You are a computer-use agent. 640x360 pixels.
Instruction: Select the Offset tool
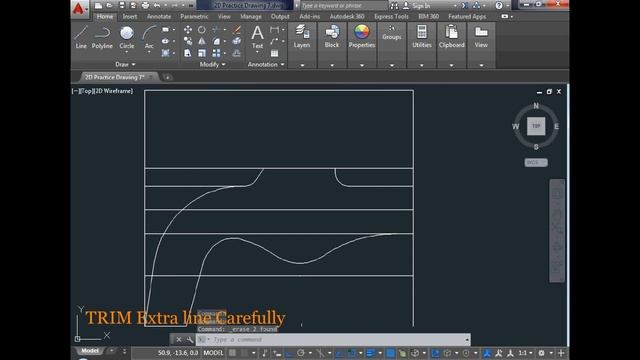point(236,53)
